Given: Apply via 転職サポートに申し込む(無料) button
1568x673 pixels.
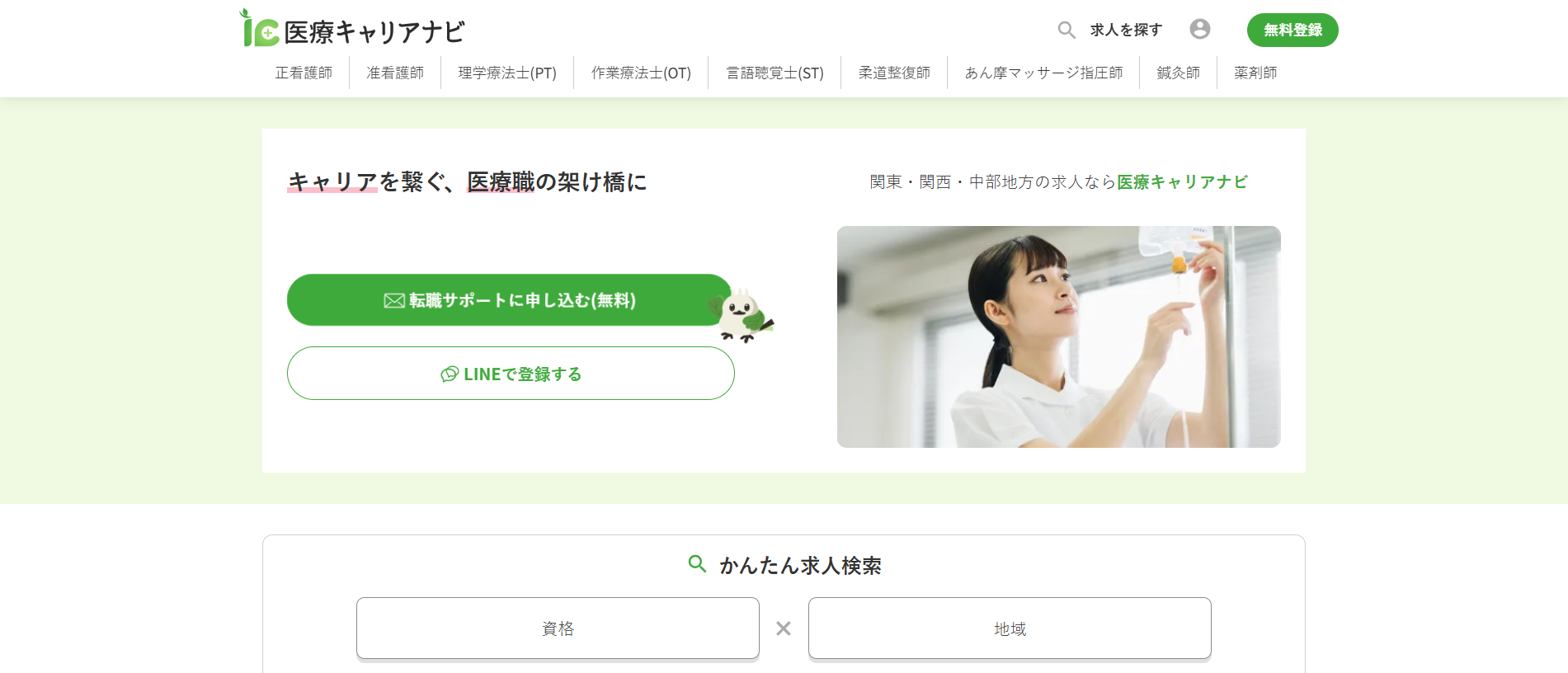Looking at the screenshot, I should pos(510,300).
